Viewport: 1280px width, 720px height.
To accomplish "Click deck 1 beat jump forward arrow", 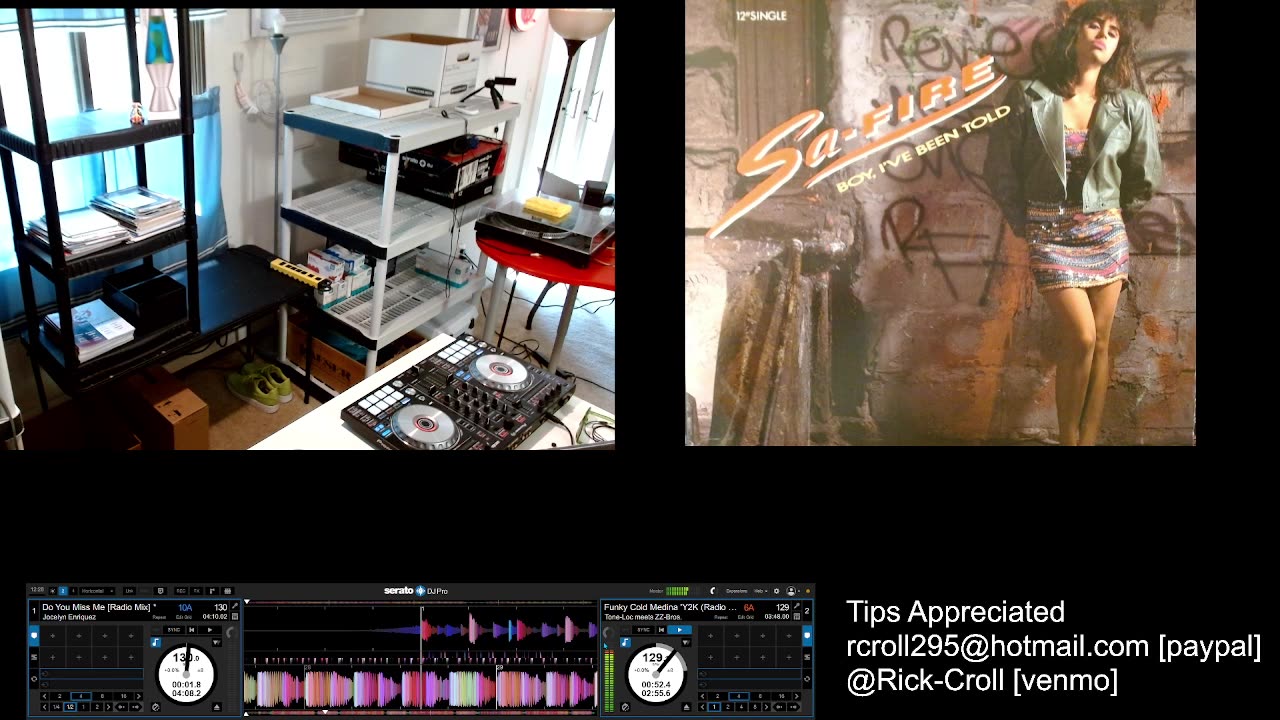I will coord(136,707).
